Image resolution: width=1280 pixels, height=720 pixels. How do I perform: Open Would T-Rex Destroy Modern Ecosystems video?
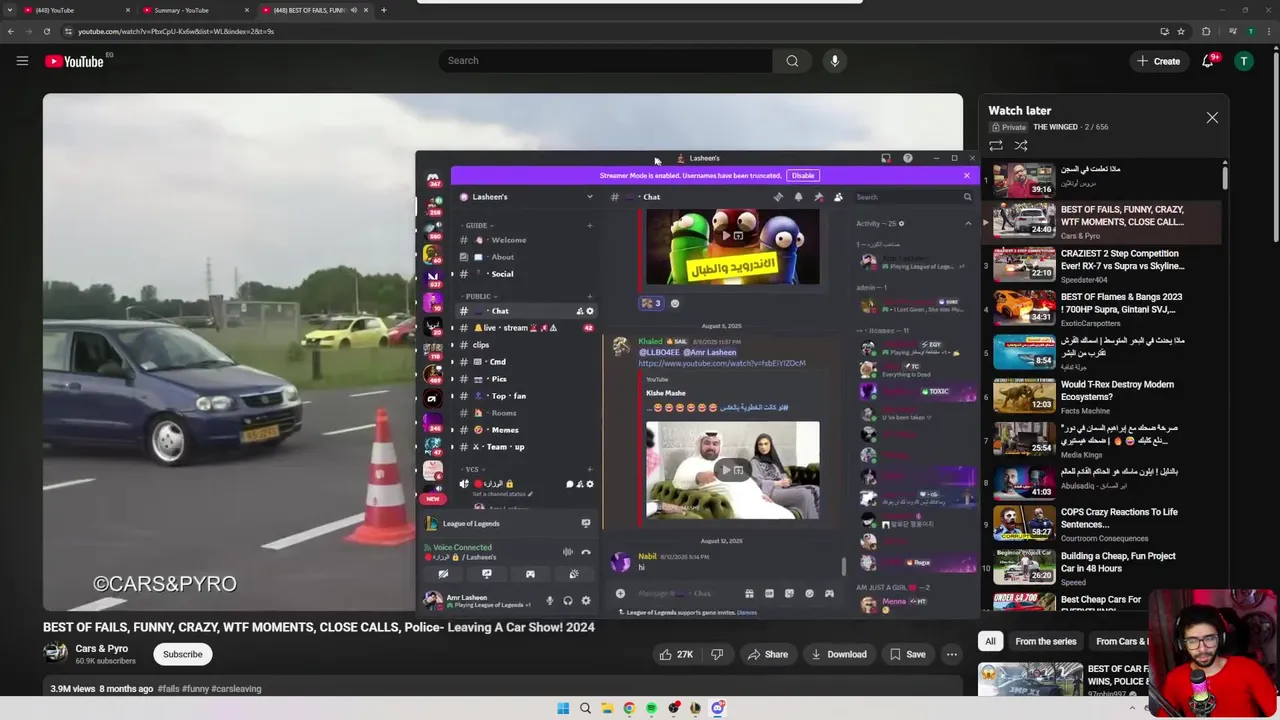[1100, 395]
